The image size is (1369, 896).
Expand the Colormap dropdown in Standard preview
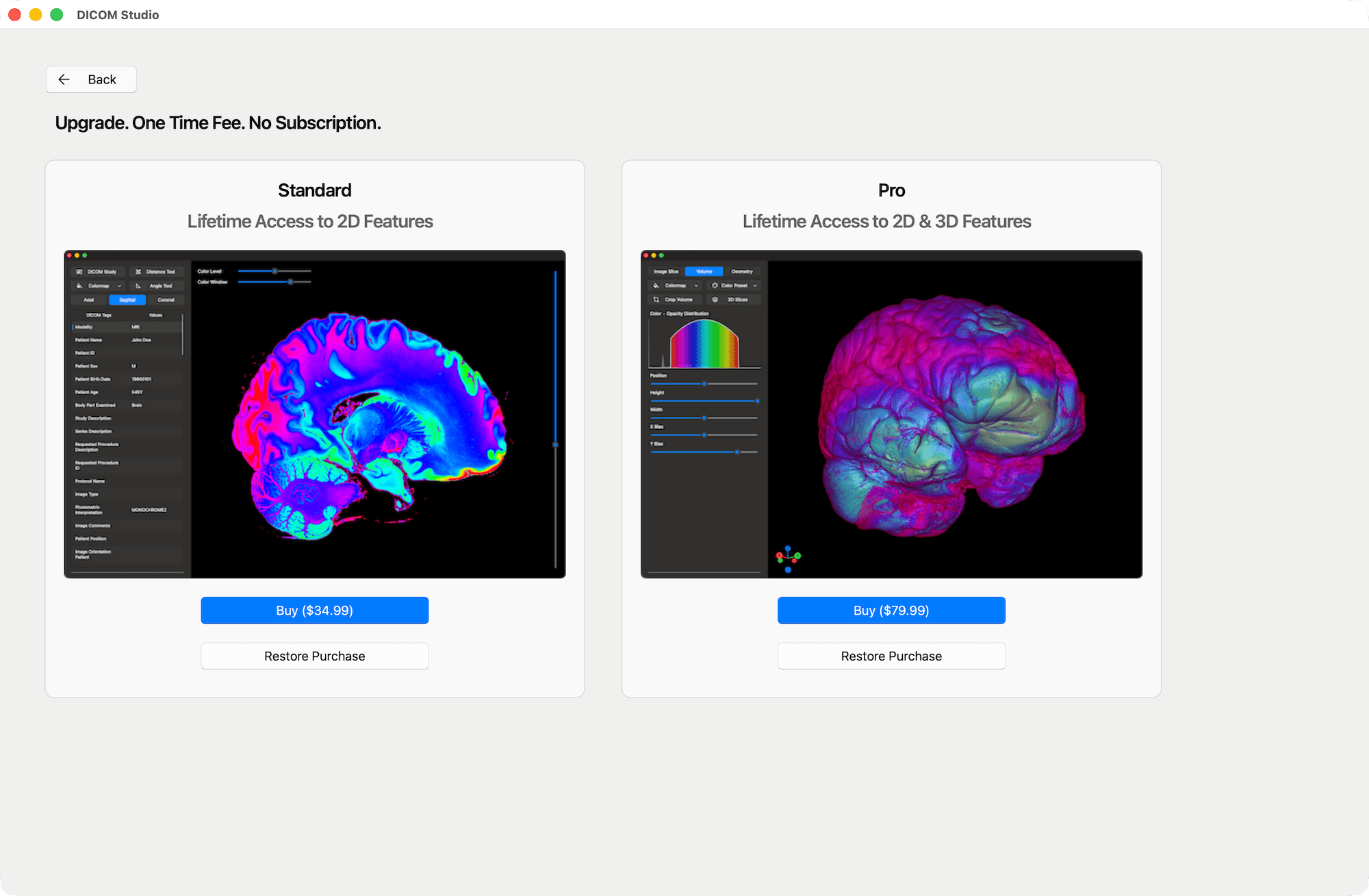(x=118, y=286)
